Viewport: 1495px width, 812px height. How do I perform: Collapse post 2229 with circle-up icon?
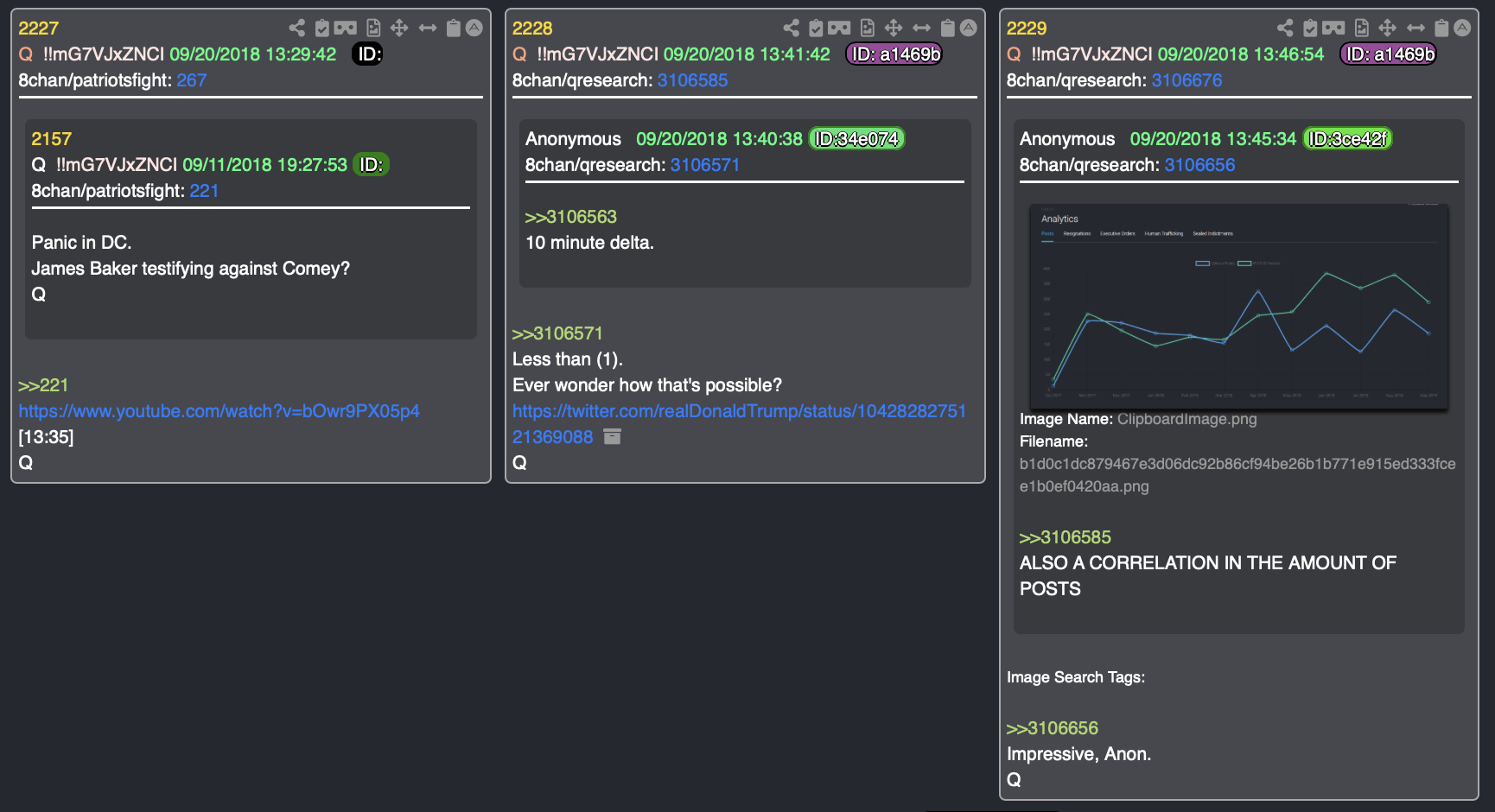pyautogui.click(x=1462, y=28)
